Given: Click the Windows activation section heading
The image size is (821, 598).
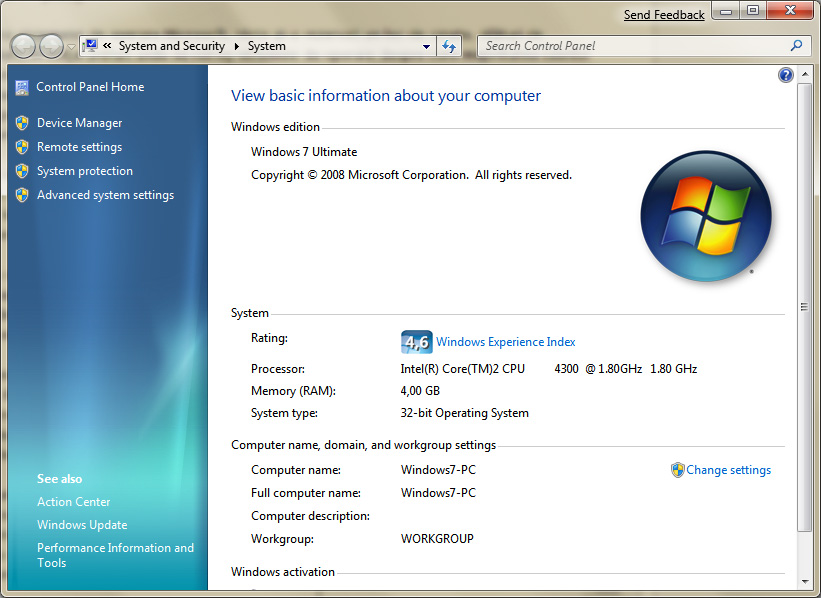Looking at the screenshot, I should 283,572.
